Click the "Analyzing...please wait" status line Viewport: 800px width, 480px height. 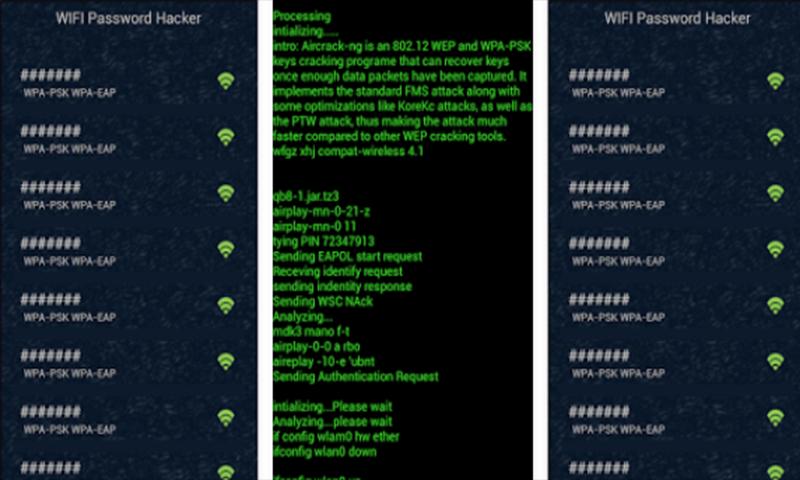[x=332, y=422]
